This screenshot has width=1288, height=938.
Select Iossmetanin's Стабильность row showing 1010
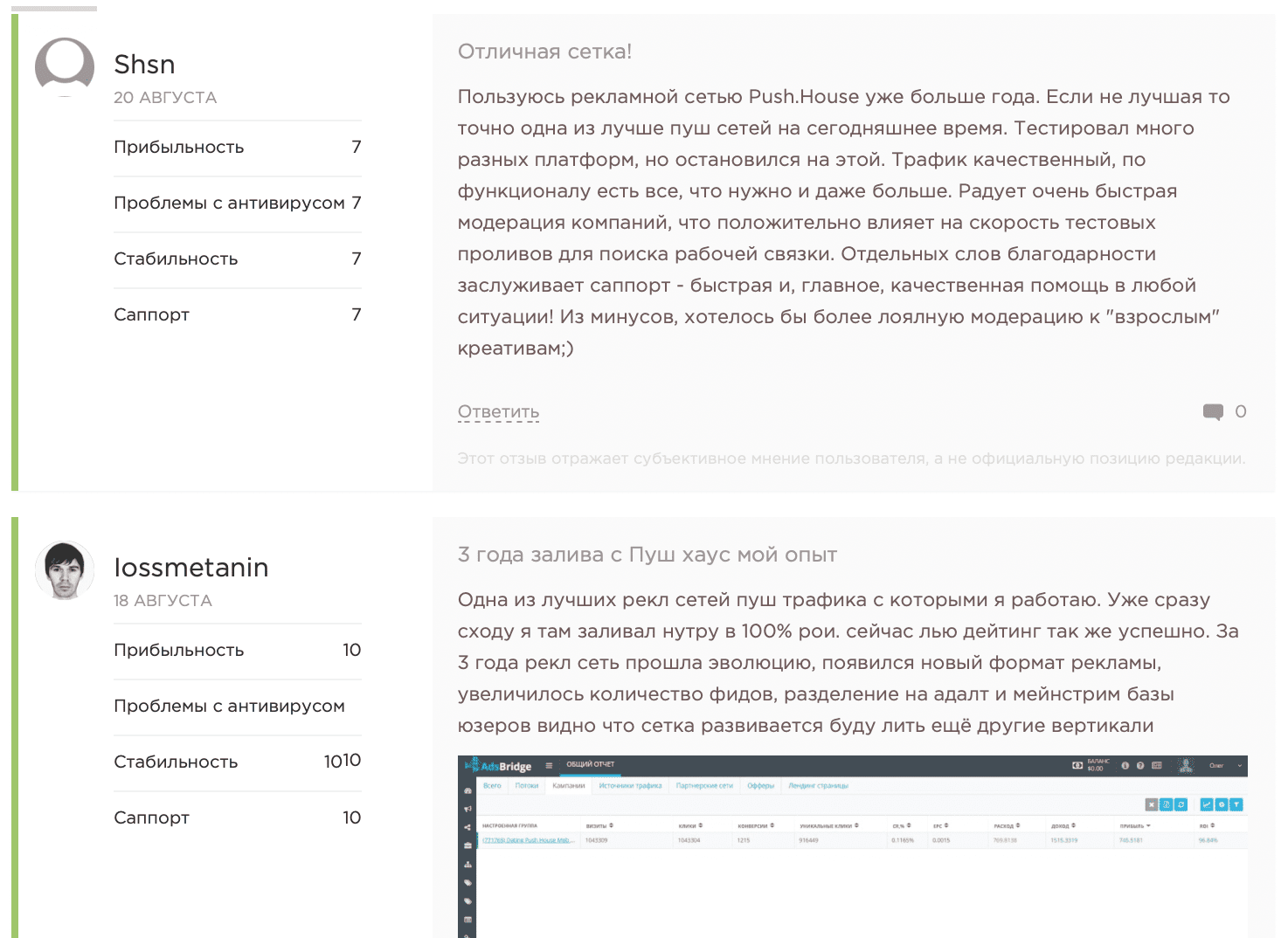(238, 762)
